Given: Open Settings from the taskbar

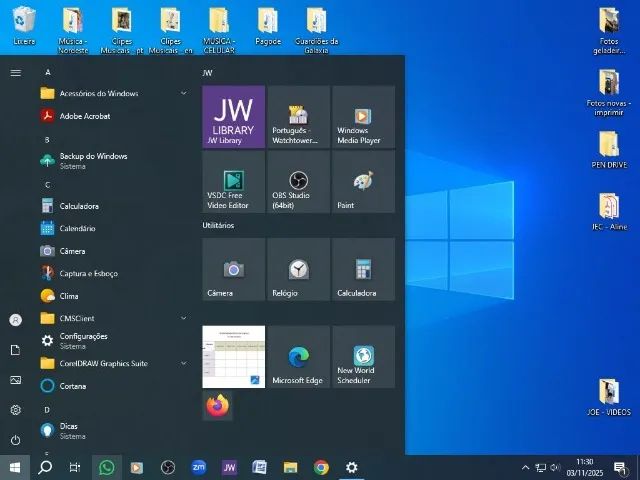Looking at the screenshot, I should pos(351,467).
